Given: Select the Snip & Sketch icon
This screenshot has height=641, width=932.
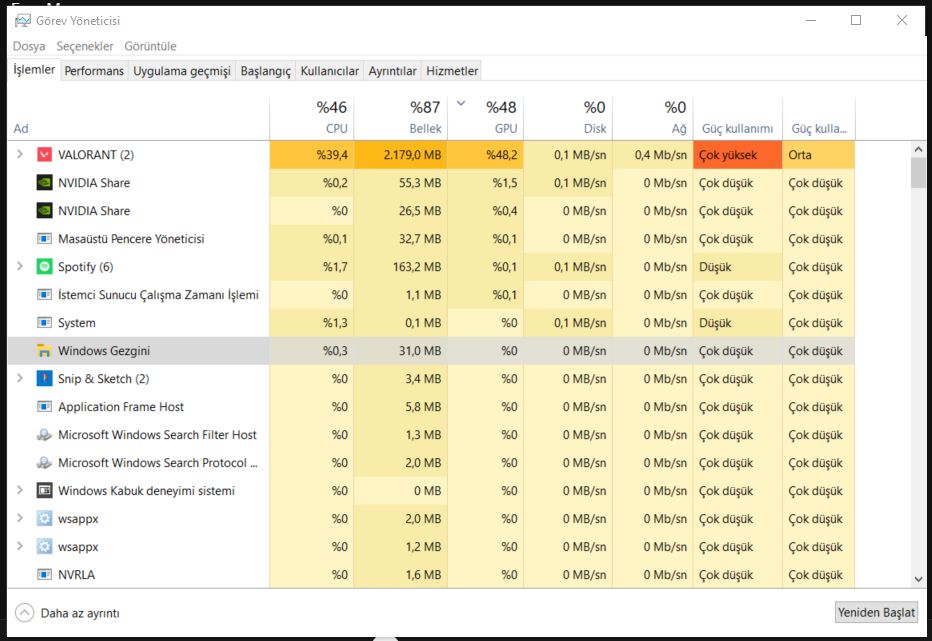Looking at the screenshot, I should pos(44,379).
